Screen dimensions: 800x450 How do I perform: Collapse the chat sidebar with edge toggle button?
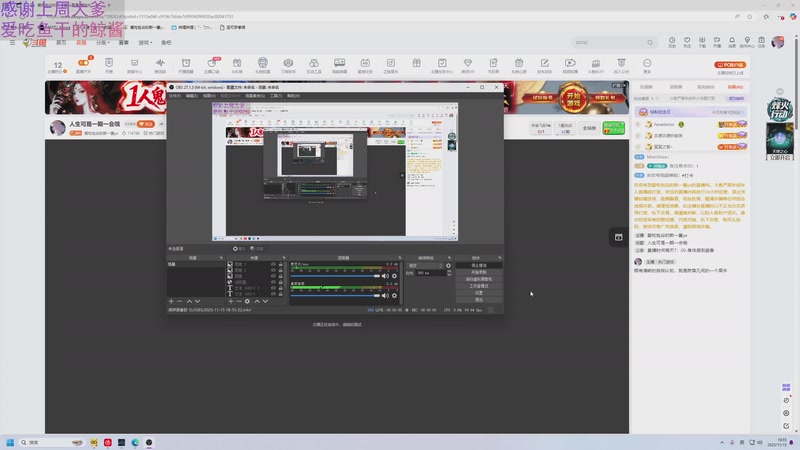coord(618,237)
